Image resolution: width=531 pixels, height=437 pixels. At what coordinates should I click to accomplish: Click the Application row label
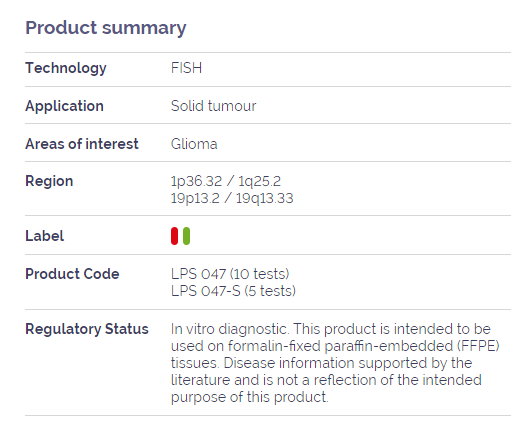coord(64,106)
